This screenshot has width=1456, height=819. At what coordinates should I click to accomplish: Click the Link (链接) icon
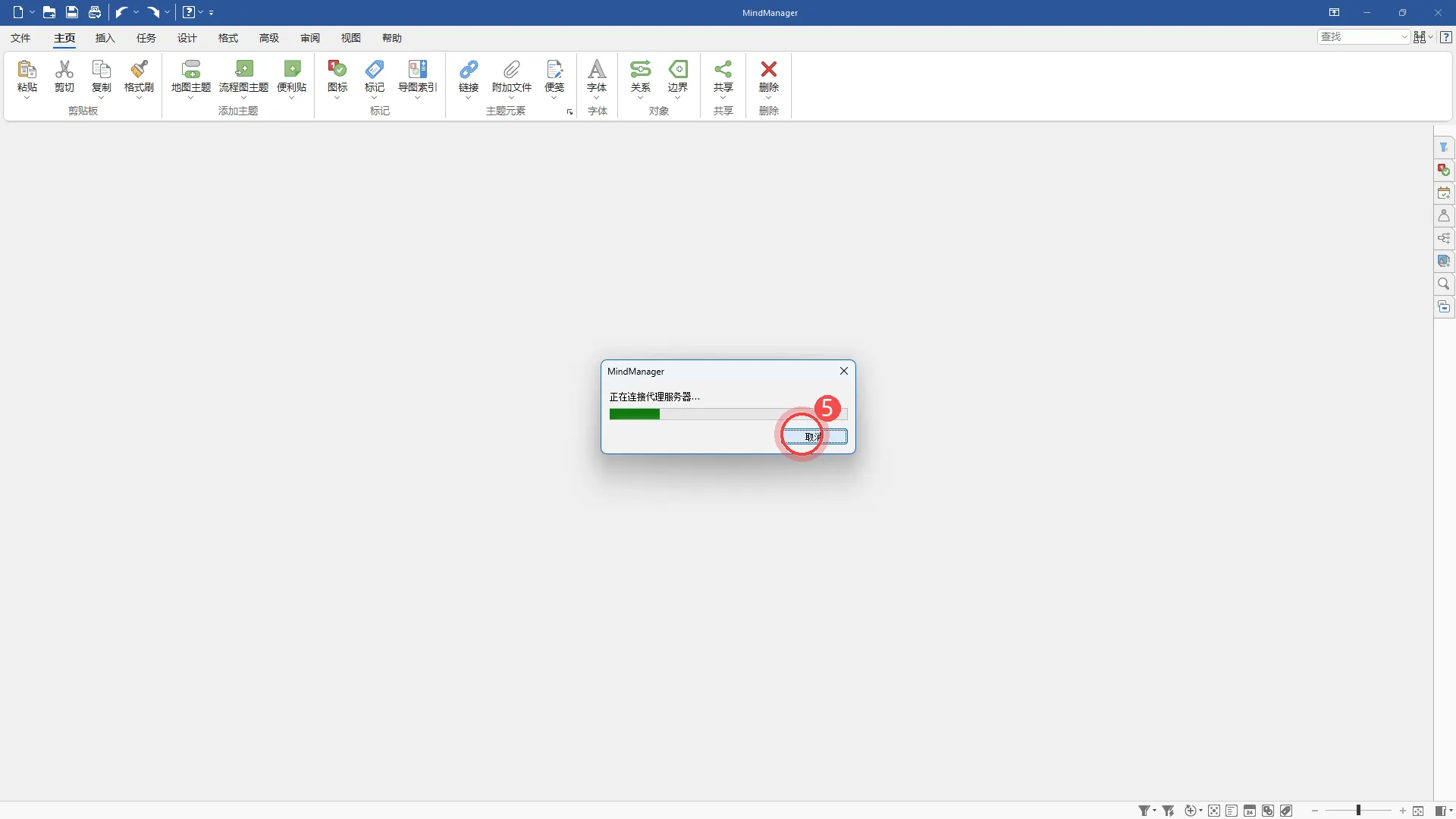469,70
